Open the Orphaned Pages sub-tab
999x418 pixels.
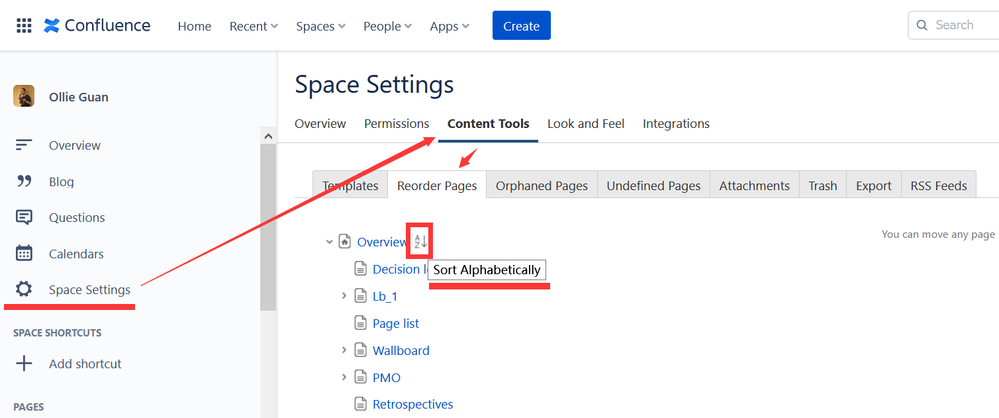(x=542, y=185)
